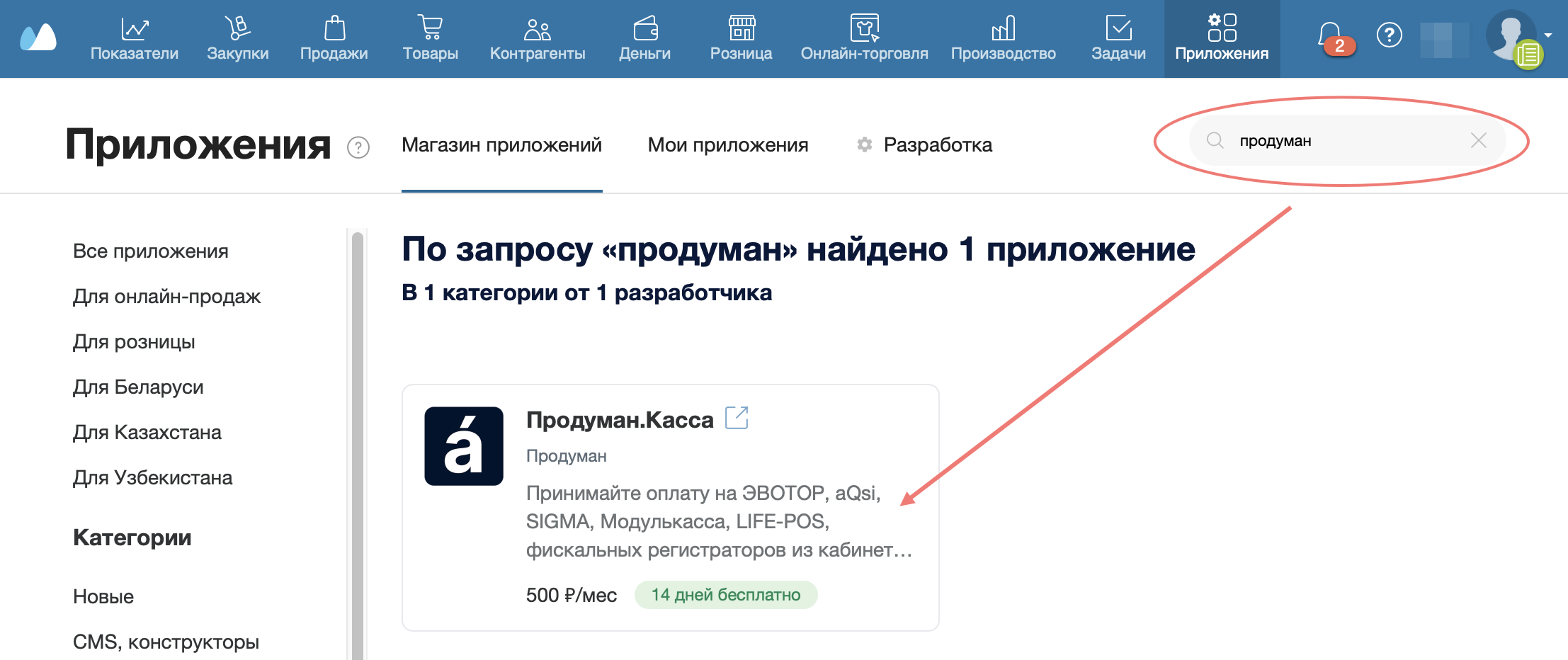Image resolution: width=1568 pixels, height=660 pixels.
Task: Switch to the Мои приложения tab
Action: click(728, 145)
